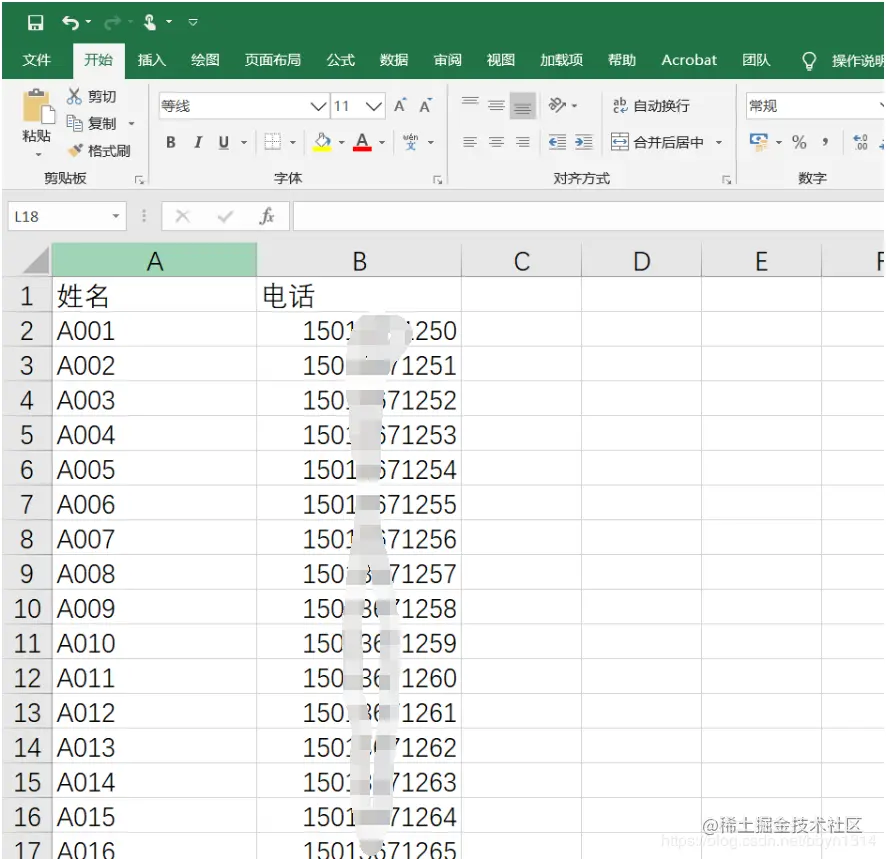Toggle Underline formatting

pos(224,142)
